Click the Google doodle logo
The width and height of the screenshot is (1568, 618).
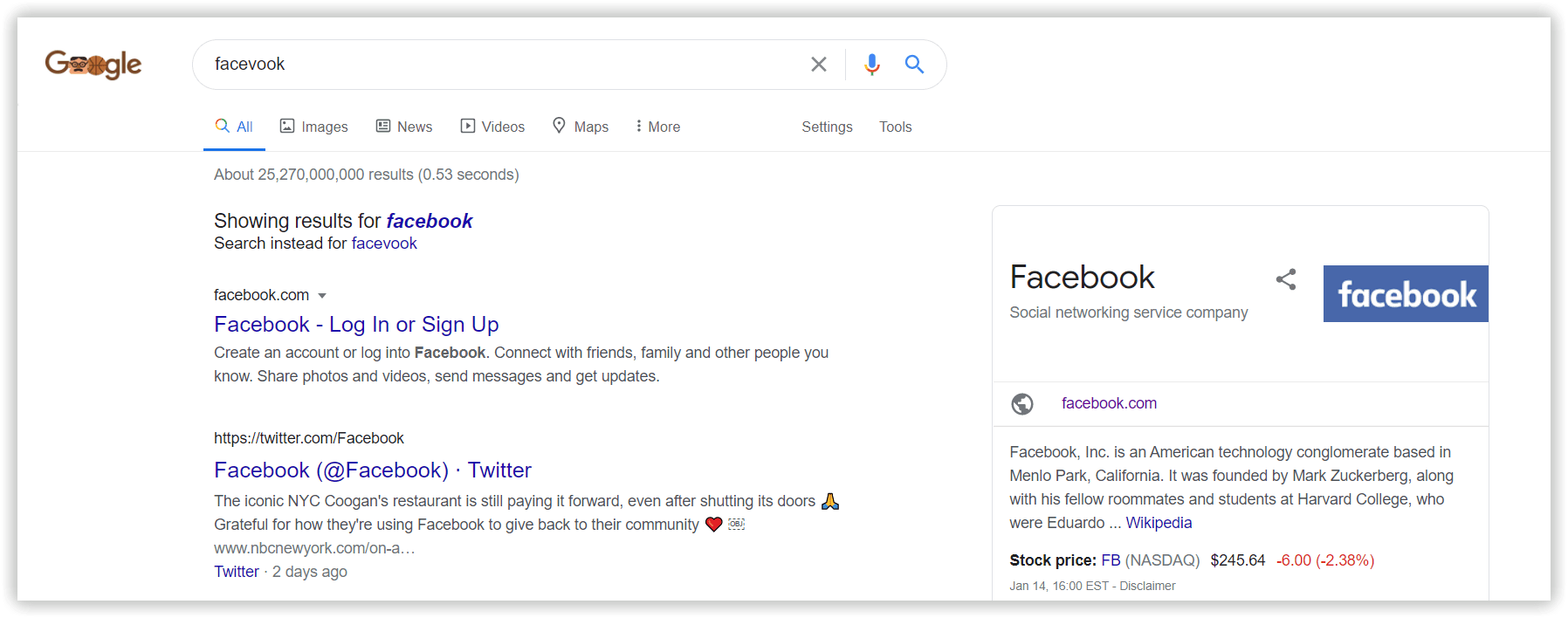tap(93, 65)
